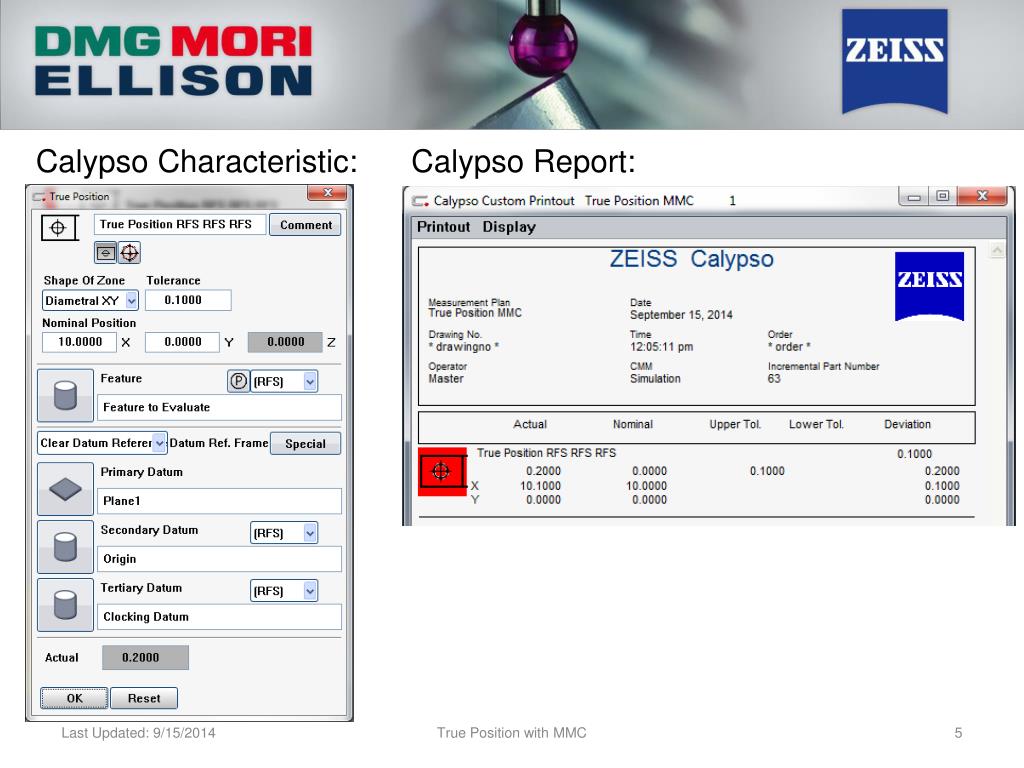This screenshot has width=1024, height=768.
Task: Click the projected tolerance P icon
Action: [238, 381]
